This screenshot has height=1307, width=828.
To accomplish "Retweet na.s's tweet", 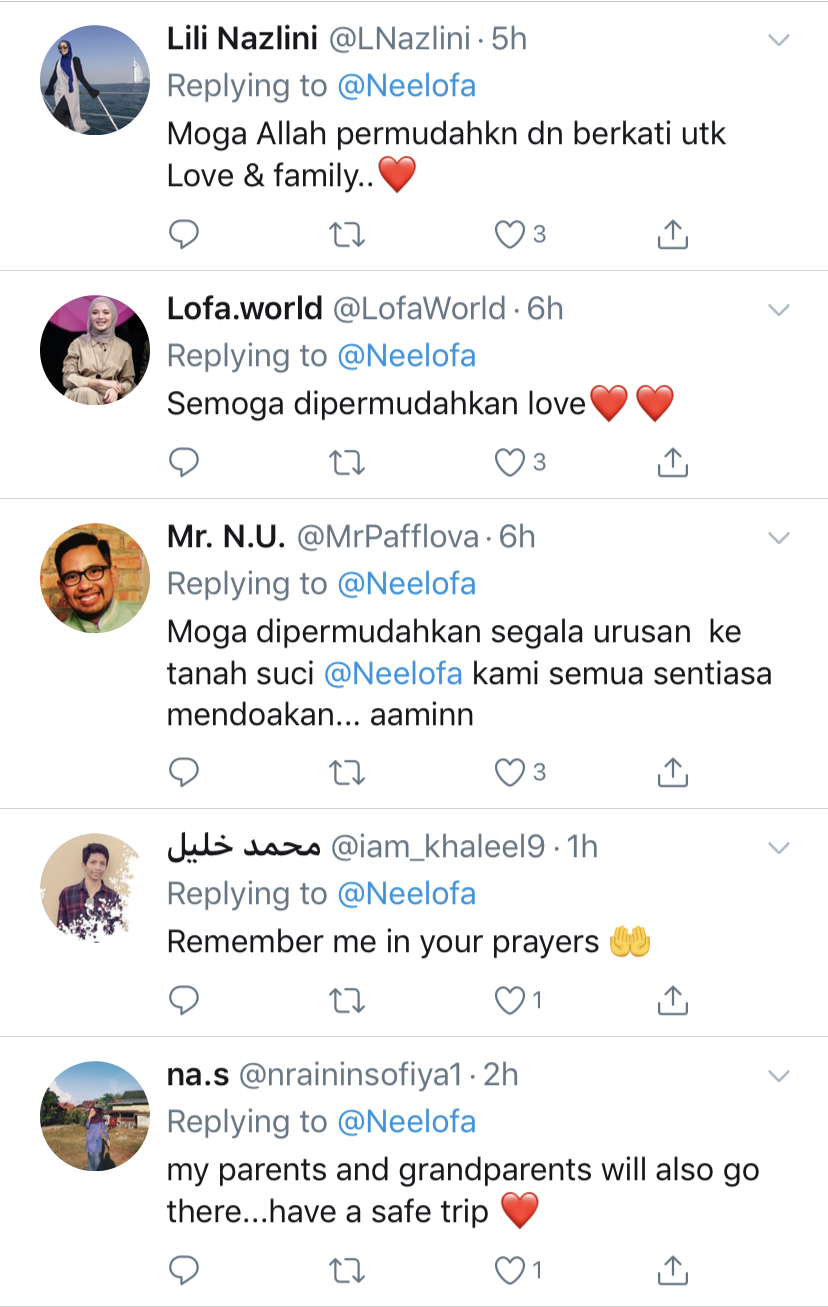I will pos(347,1270).
